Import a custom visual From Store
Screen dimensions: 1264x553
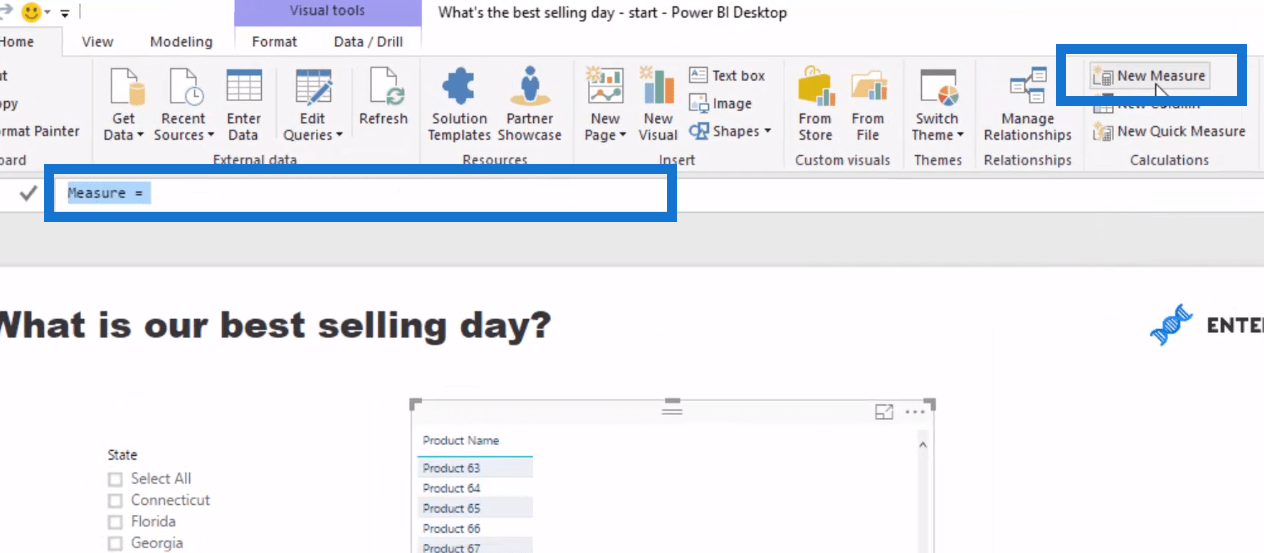pyautogui.click(x=815, y=105)
